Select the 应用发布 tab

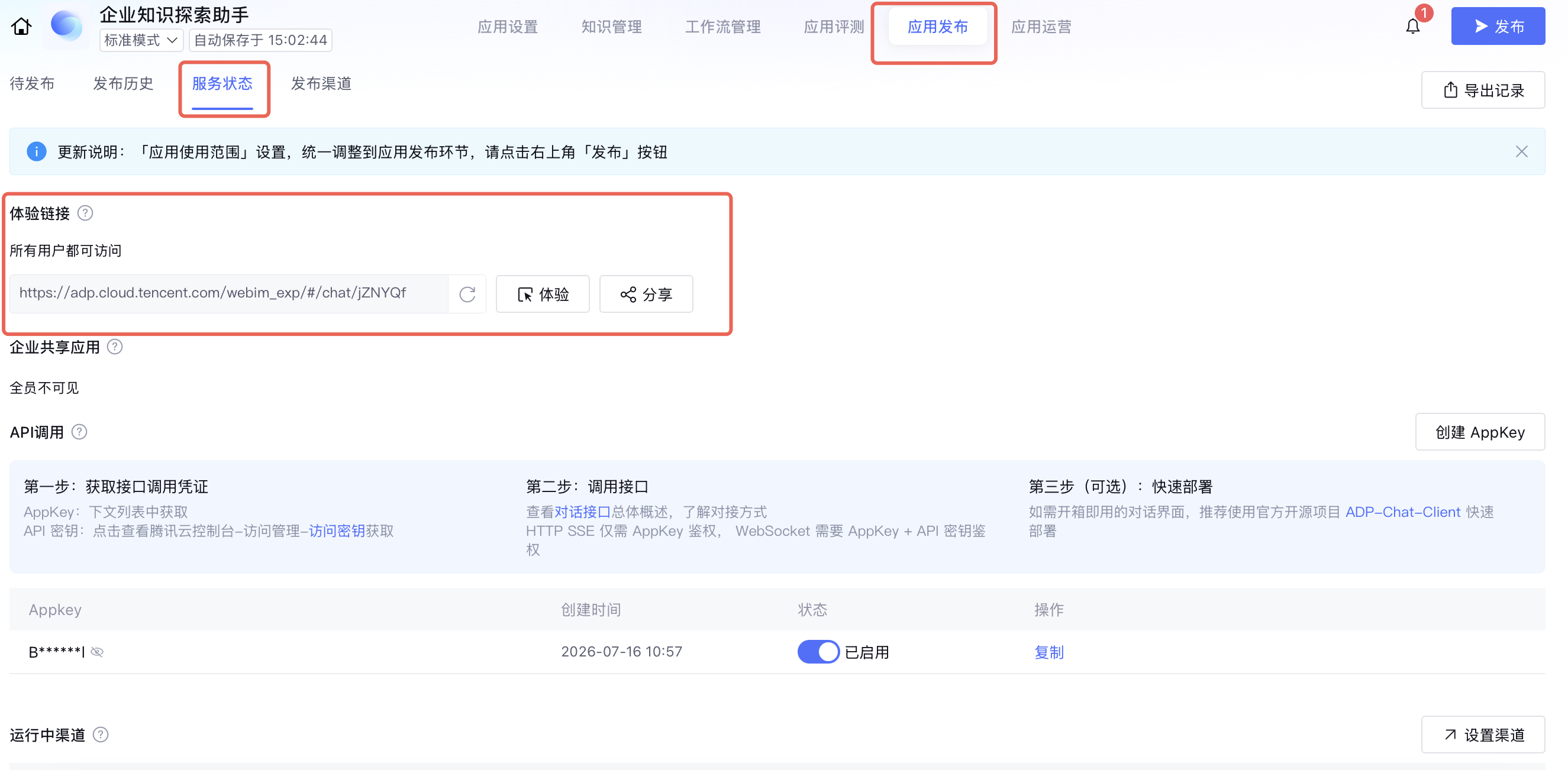(x=937, y=27)
